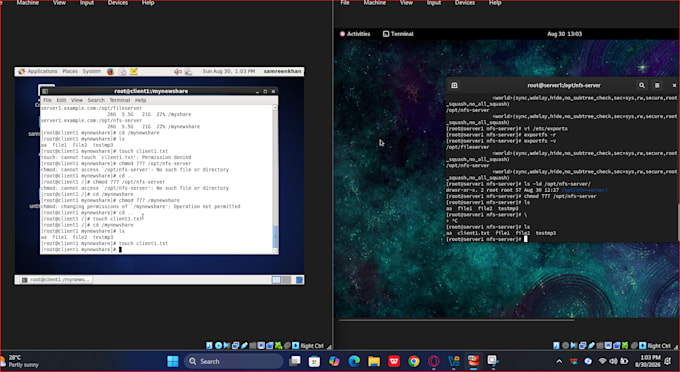Open File menu of client1 terminal

tap(47, 100)
